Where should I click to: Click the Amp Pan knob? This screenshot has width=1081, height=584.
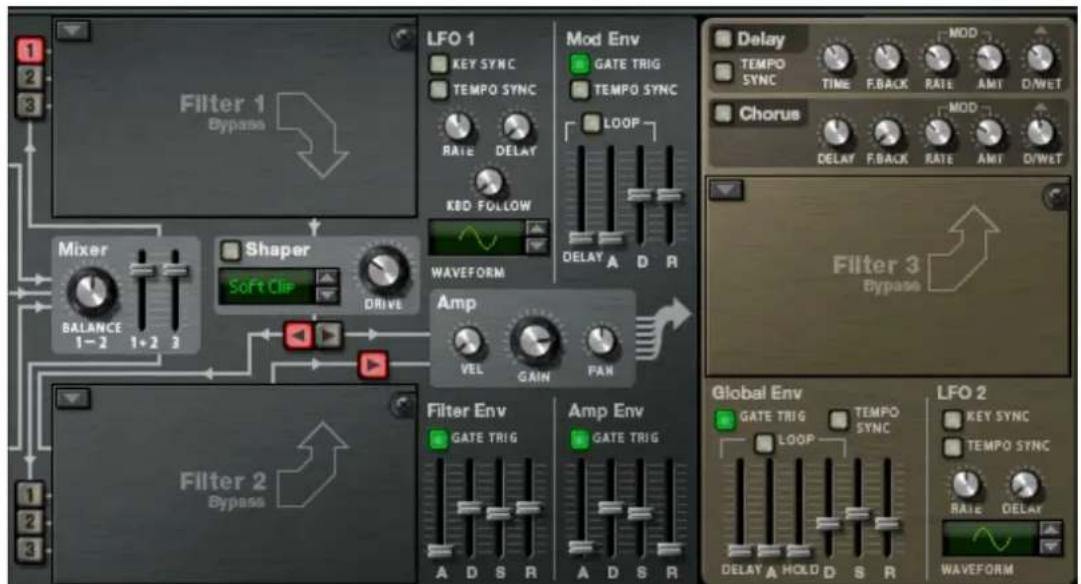(600, 341)
